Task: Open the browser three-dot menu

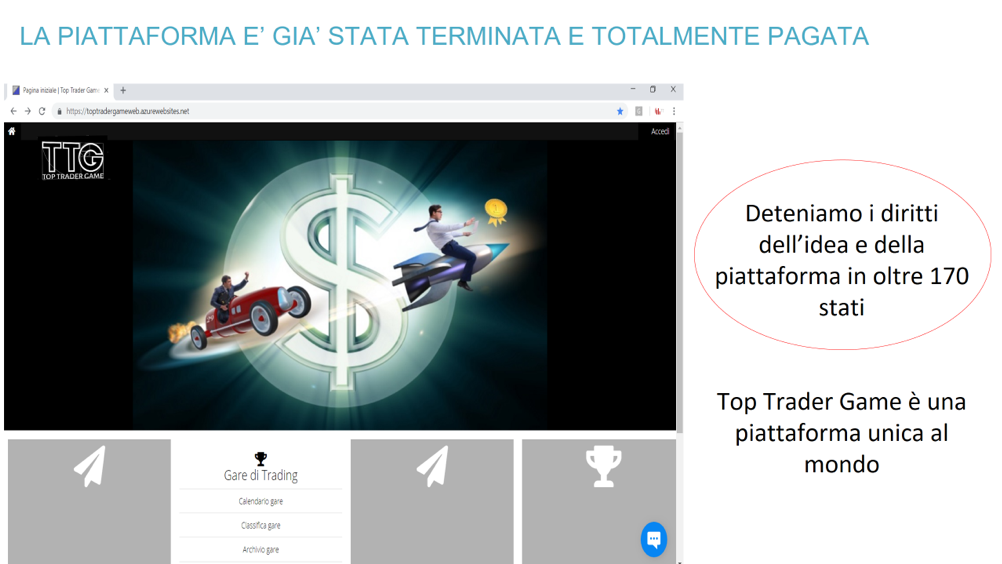Action: 674,111
